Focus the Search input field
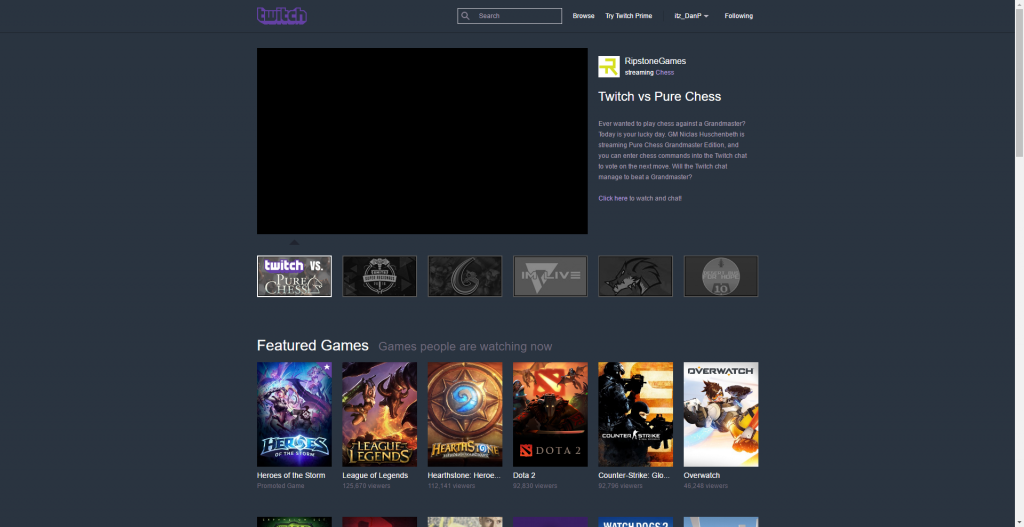The width and height of the screenshot is (1024, 527). pyautogui.click(x=509, y=16)
